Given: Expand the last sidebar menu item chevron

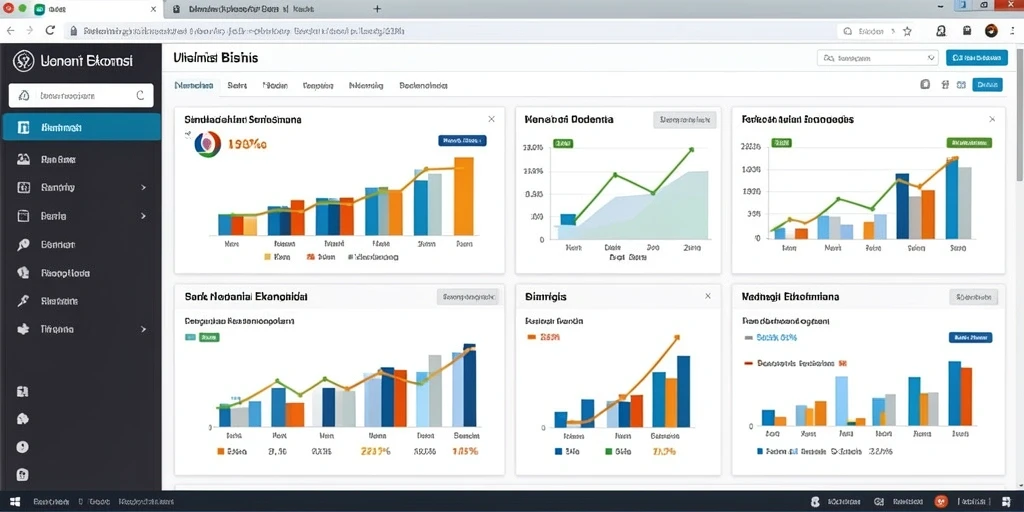Looking at the screenshot, I should click(x=143, y=330).
